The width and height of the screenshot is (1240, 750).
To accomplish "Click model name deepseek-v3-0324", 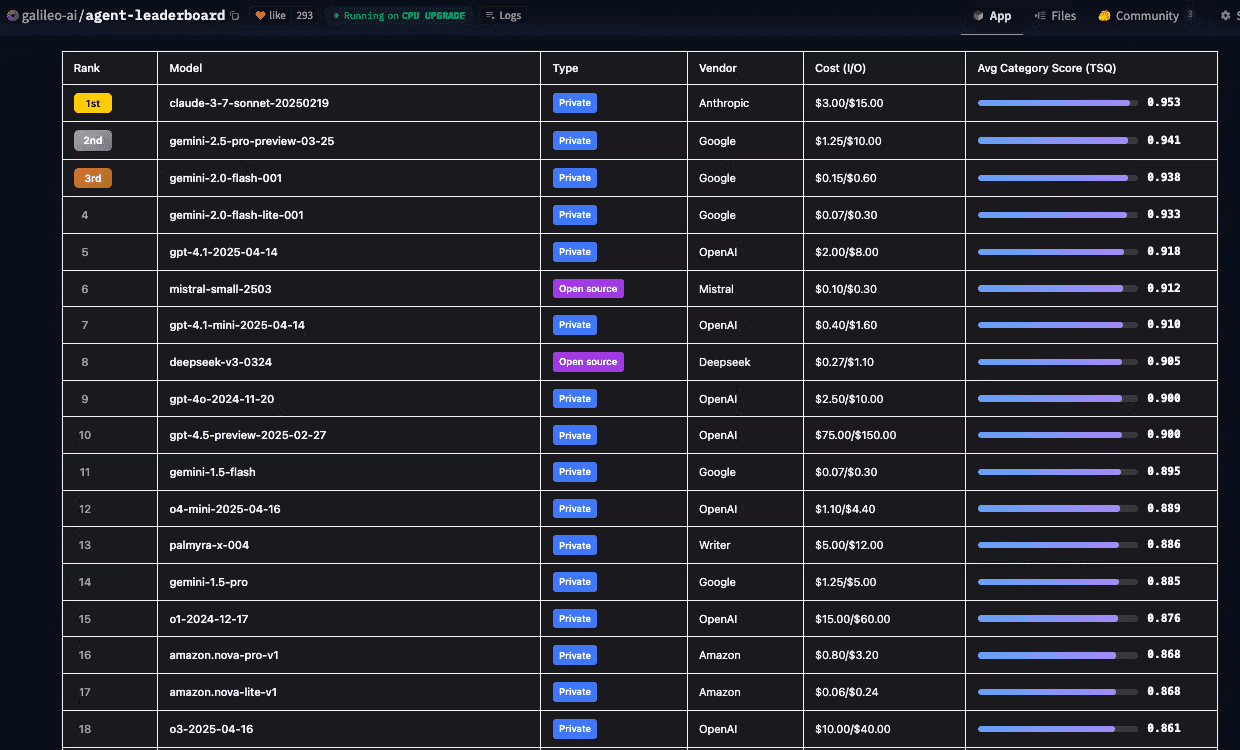I will pos(221,362).
